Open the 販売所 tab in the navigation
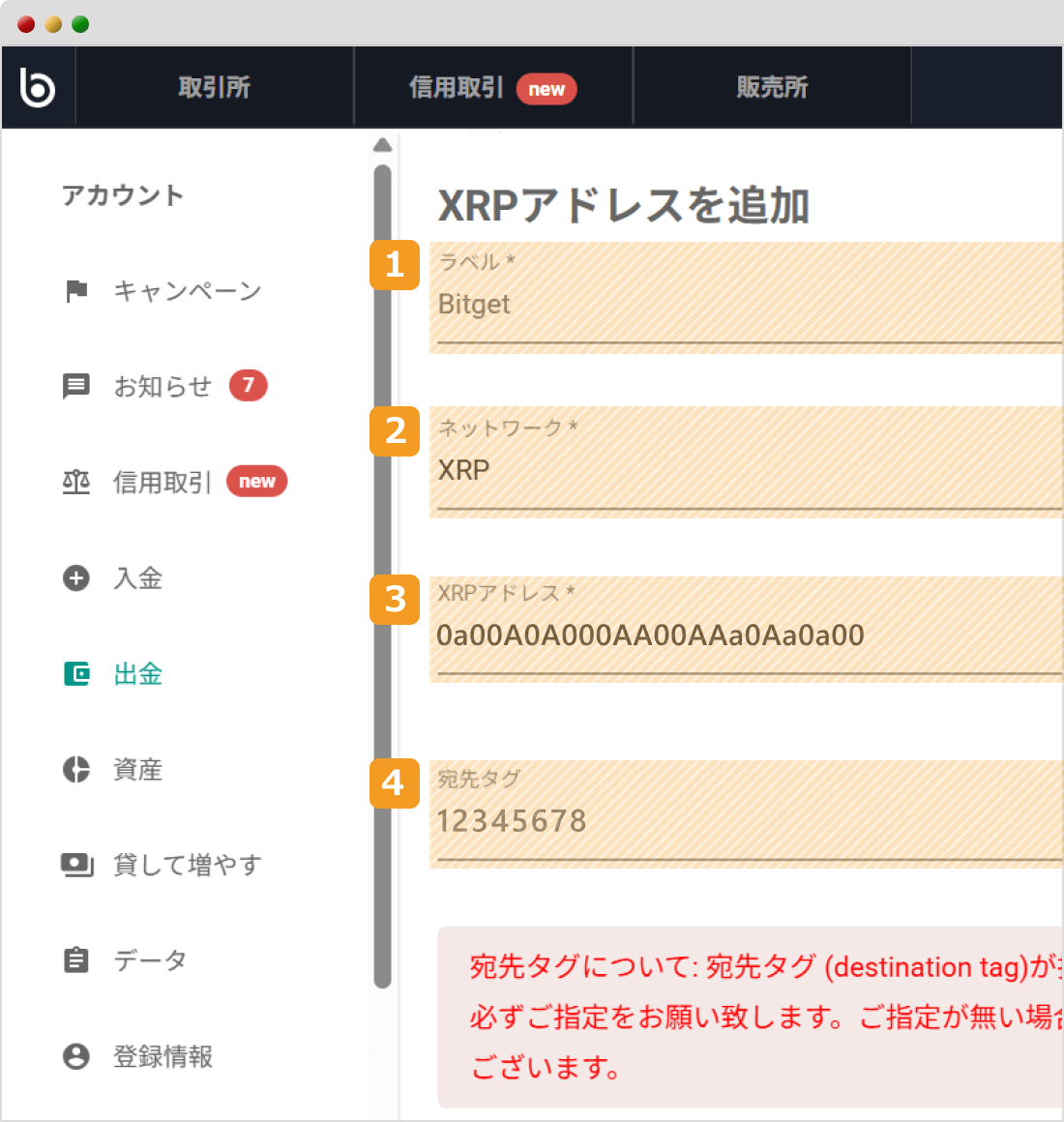The image size is (1064, 1122). pyautogui.click(x=771, y=86)
